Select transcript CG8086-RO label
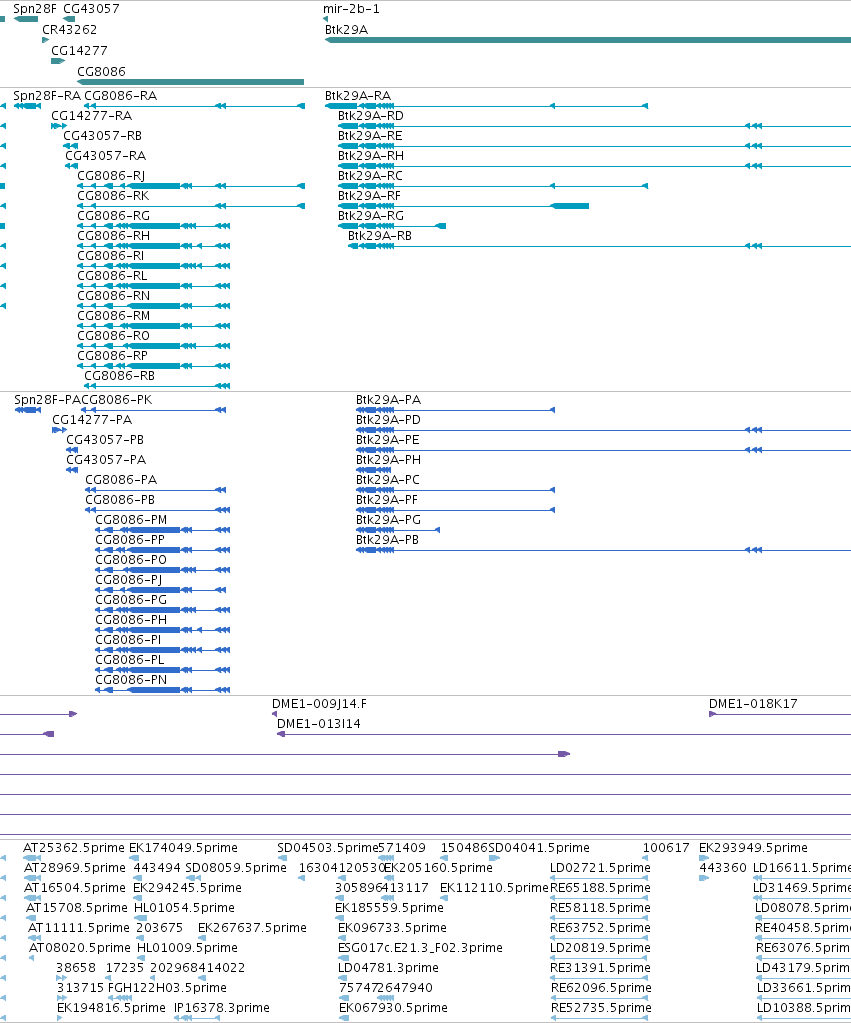Image resolution: width=851 pixels, height=1023 pixels. 114,336
